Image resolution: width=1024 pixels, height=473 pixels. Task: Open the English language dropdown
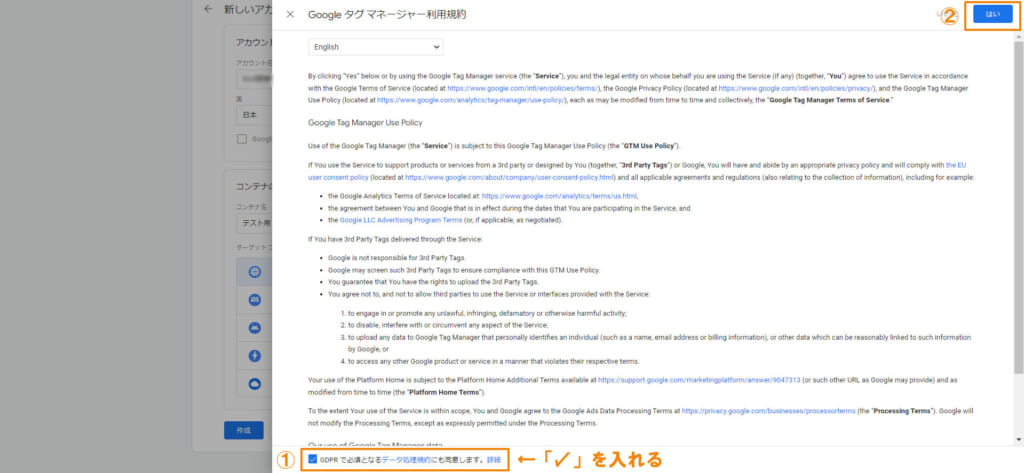coord(376,47)
